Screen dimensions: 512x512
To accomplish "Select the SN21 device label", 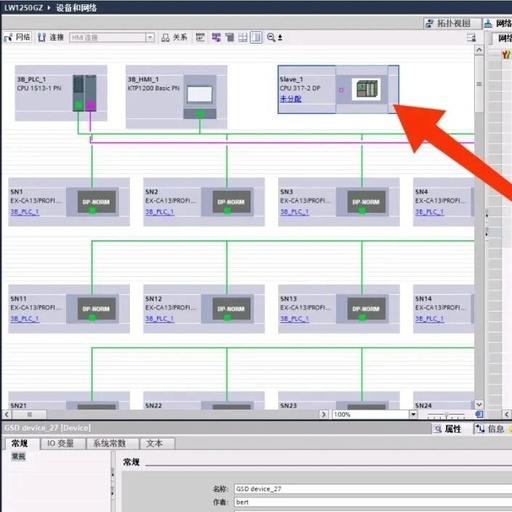I will coord(18,406).
